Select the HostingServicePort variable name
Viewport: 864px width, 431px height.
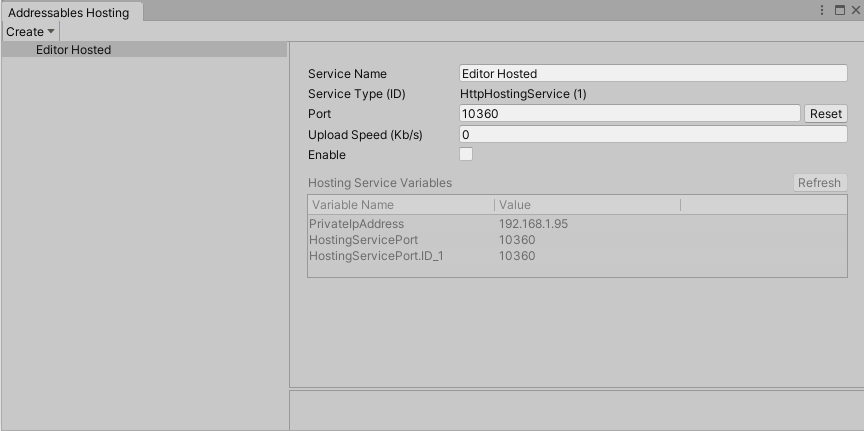click(363, 240)
